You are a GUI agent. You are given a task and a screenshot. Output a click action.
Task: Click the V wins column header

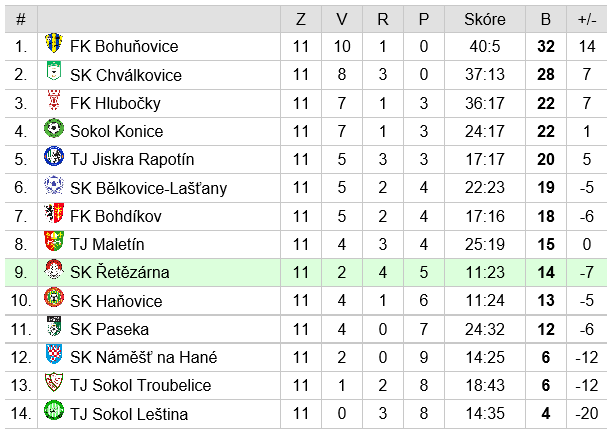tap(342, 19)
